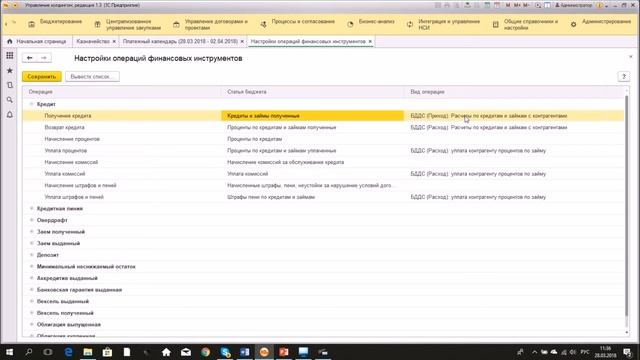Open Процессы и согласование section
This screenshot has height=360, width=640.
(x=298, y=24)
